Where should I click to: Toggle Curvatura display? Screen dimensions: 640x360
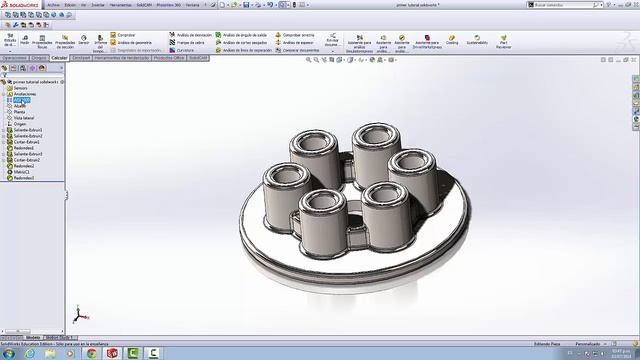(182, 50)
